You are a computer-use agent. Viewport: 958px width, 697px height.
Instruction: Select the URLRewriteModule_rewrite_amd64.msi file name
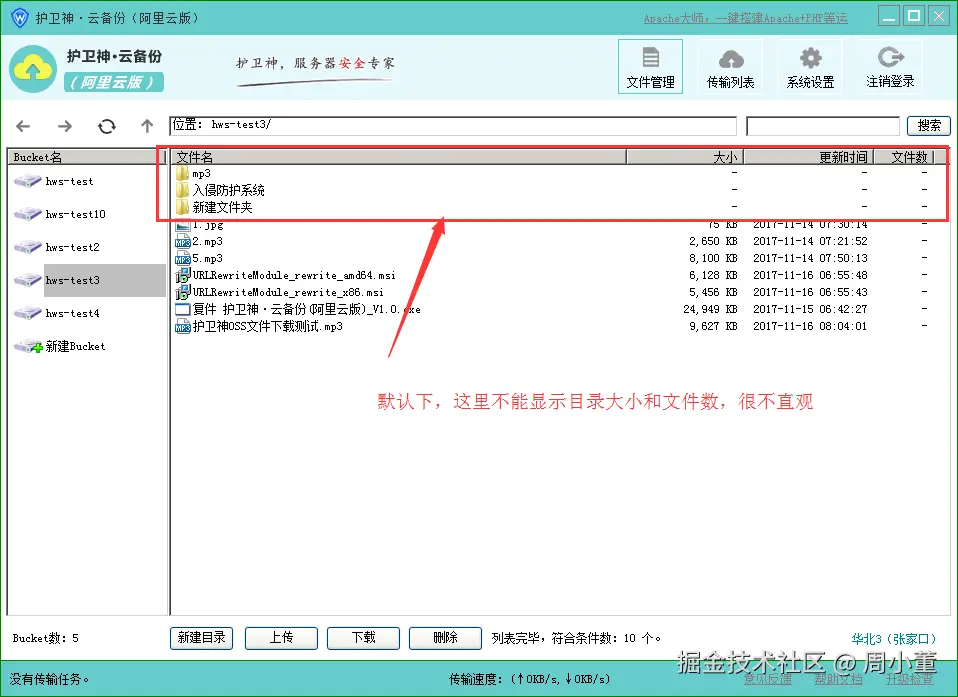pyautogui.click(x=294, y=276)
